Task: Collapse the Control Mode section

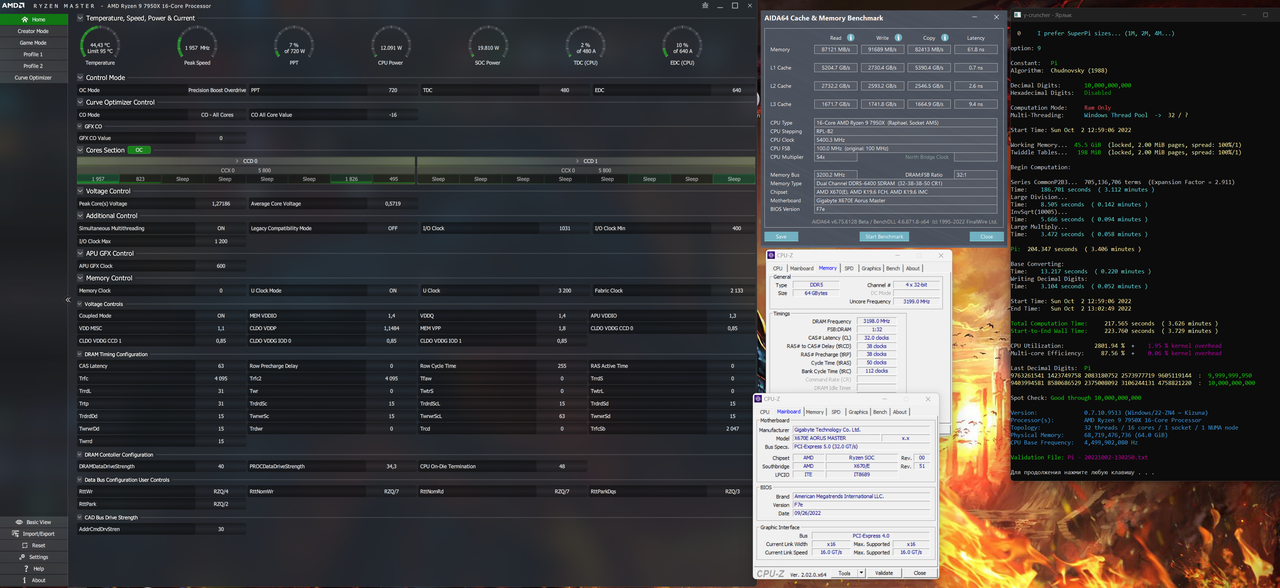Action: click(x=81, y=77)
